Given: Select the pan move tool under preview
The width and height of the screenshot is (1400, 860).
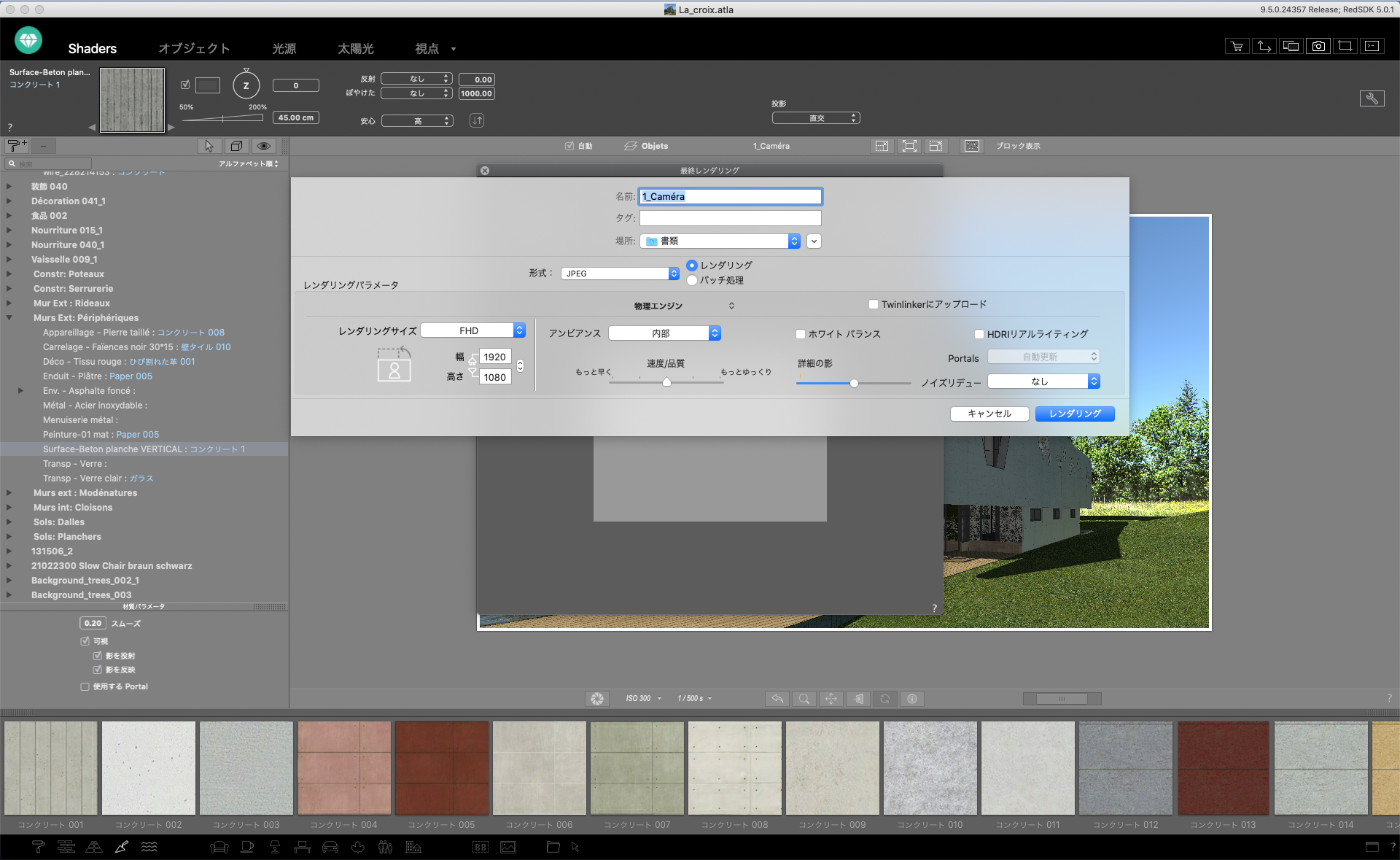Looking at the screenshot, I should [x=831, y=699].
